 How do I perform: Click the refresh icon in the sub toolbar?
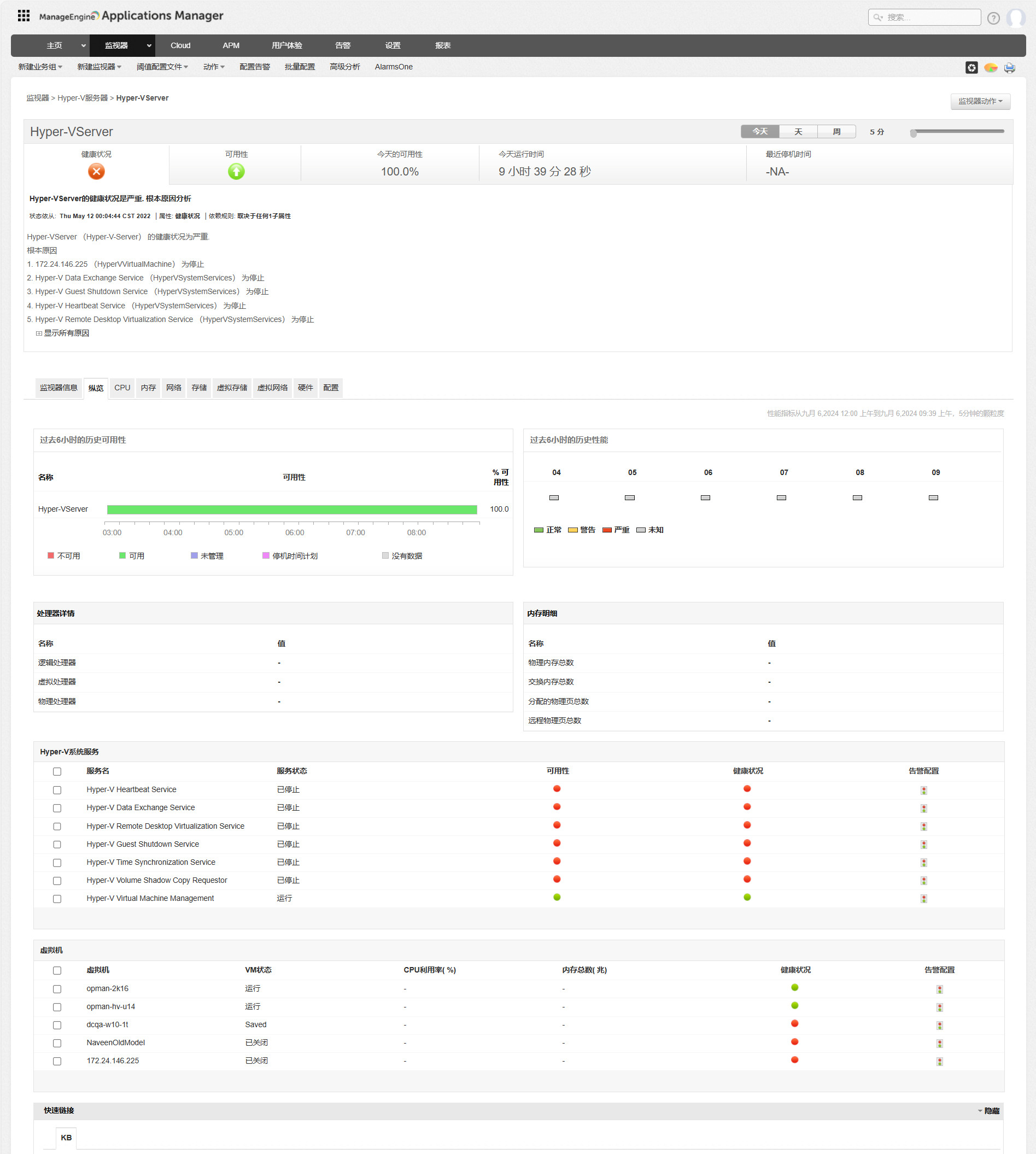(971, 68)
